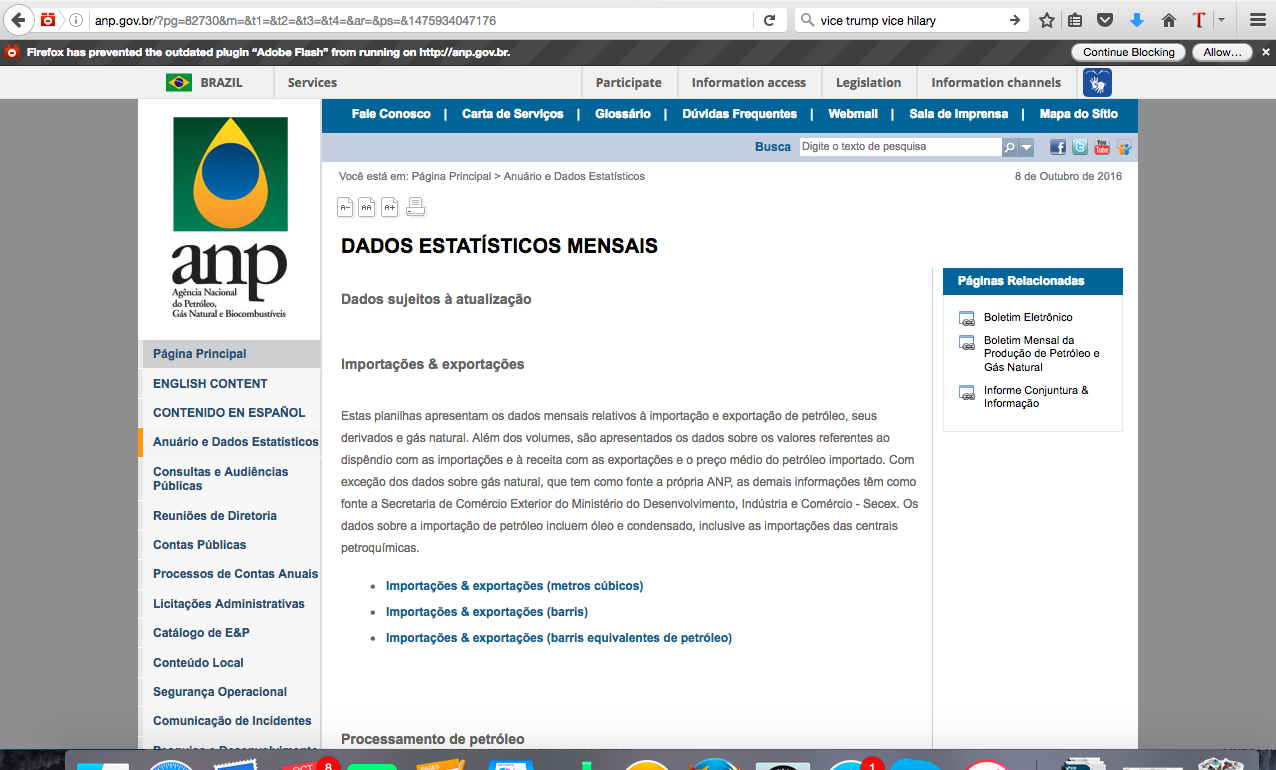
Task: Decrease font size with A- icon
Action: pos(345,207)
